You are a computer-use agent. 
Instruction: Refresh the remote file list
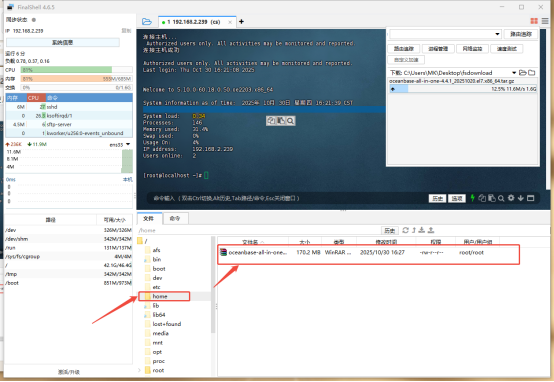tap(405, 230)
